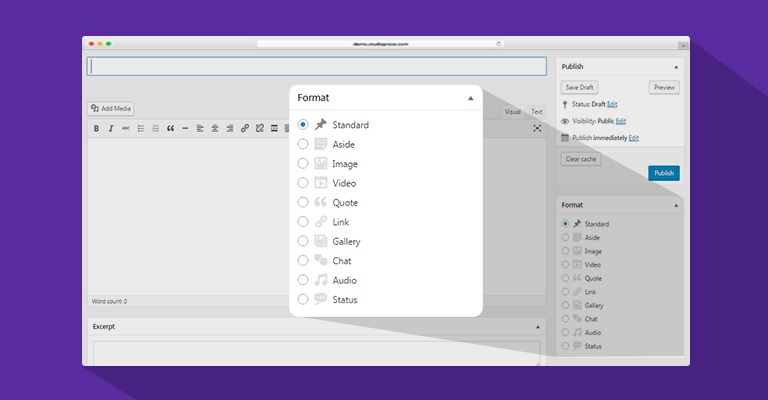Edit the Publish immediately time
The width and height of the screenshot is (768, 400).
[634, 138]
